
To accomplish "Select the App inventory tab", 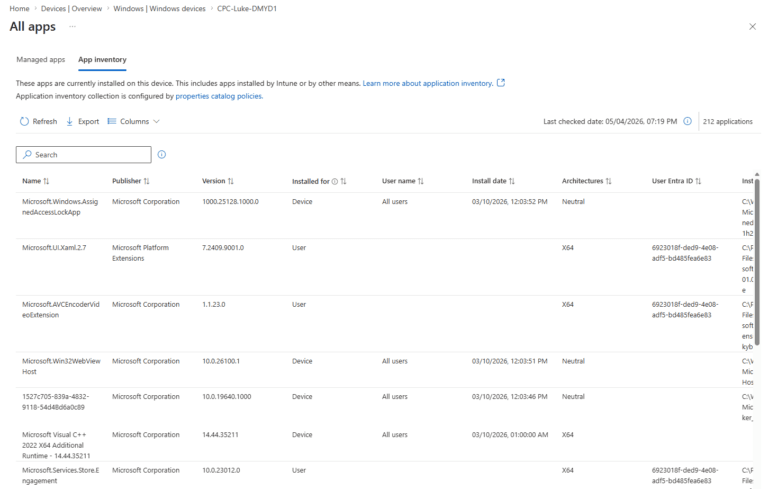I will (x=102, y=59).
